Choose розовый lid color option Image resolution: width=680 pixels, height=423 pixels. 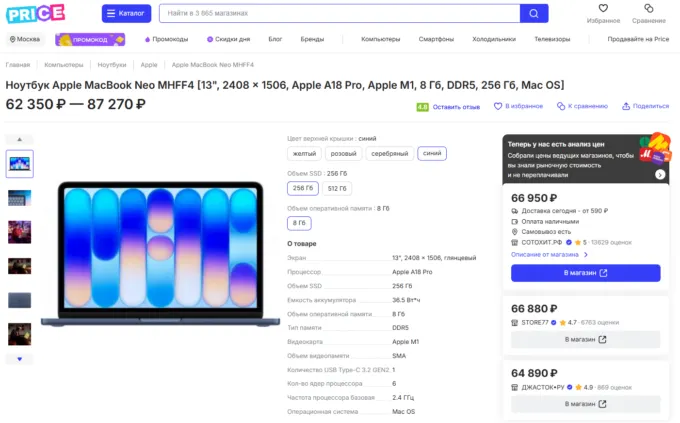pyautogui.click(x=343, y=154)
